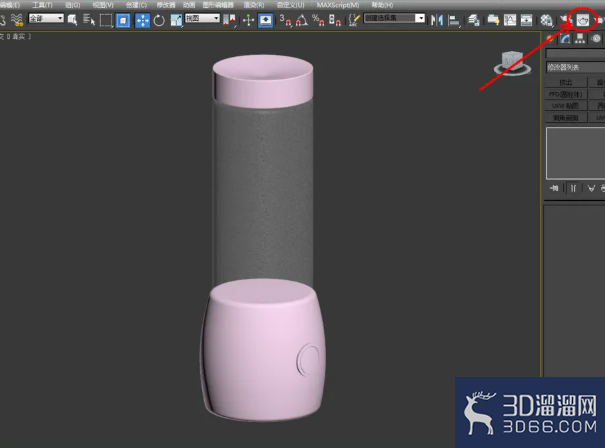Open the selection filter dropdown labeled 全部
The height and width of the screenshot is (448, 605).
pos(46,18)
